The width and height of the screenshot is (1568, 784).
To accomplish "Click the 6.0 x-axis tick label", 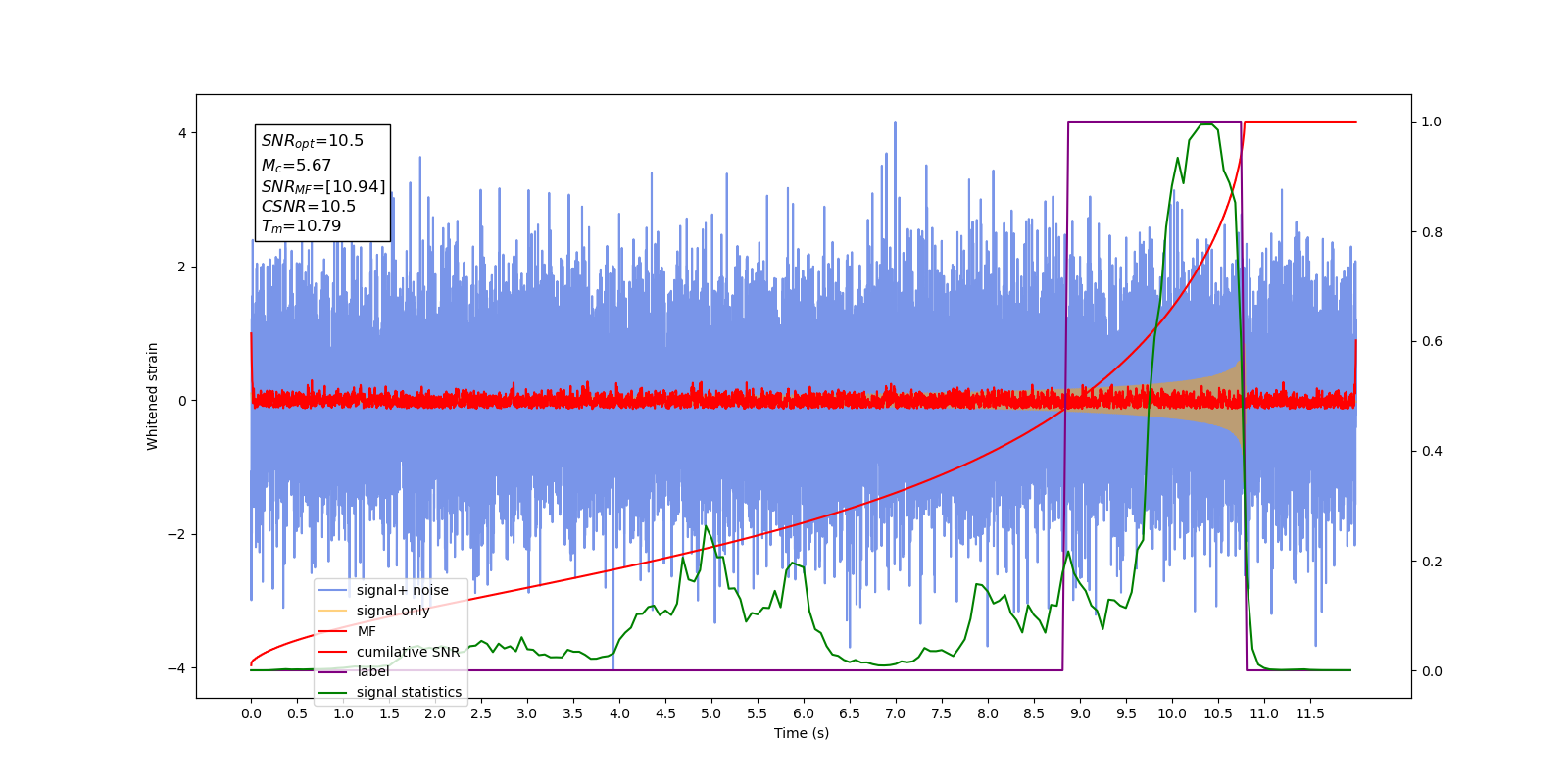I will (804, 713).
